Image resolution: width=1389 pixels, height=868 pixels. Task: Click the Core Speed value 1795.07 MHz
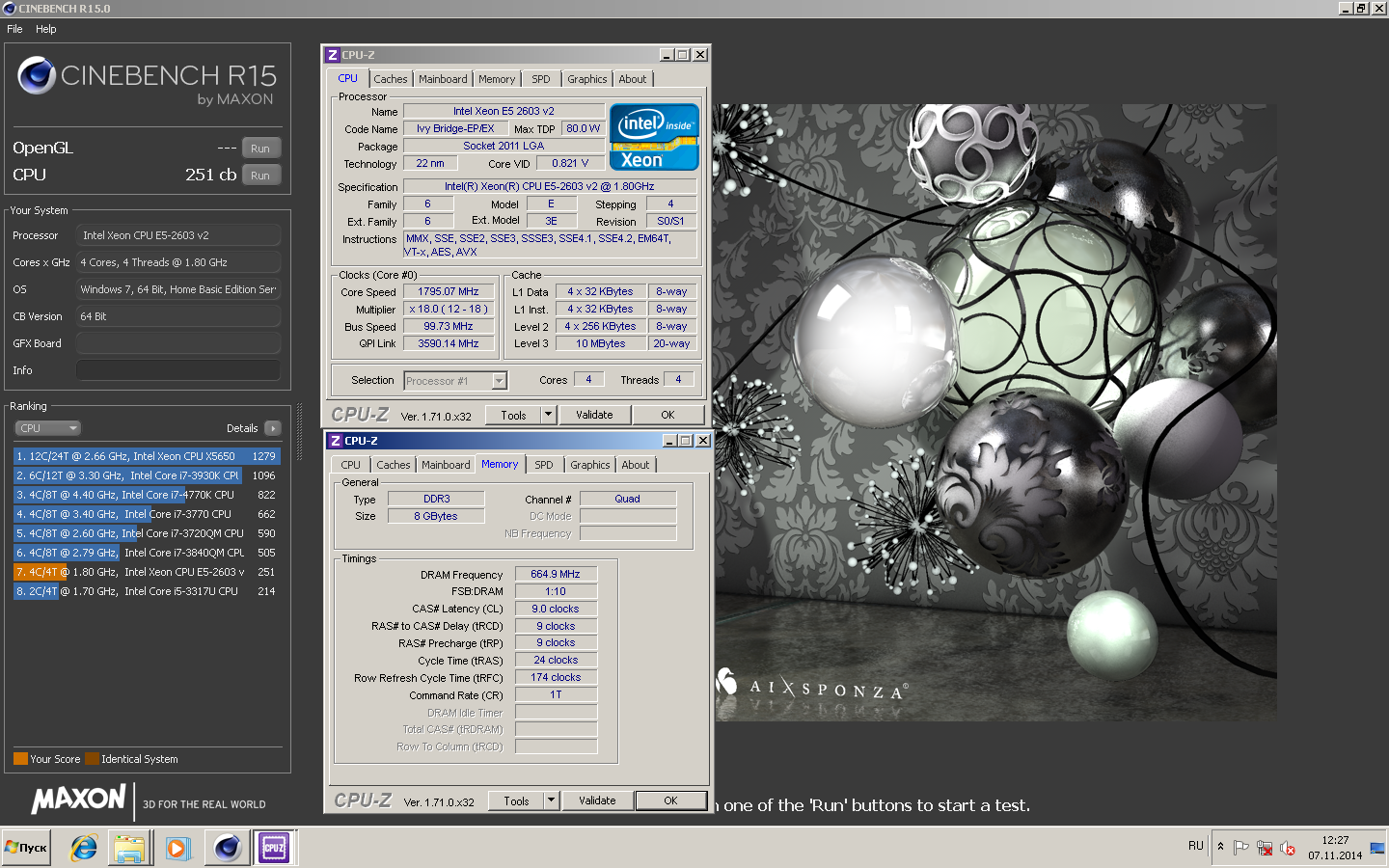tap(449, 291)
